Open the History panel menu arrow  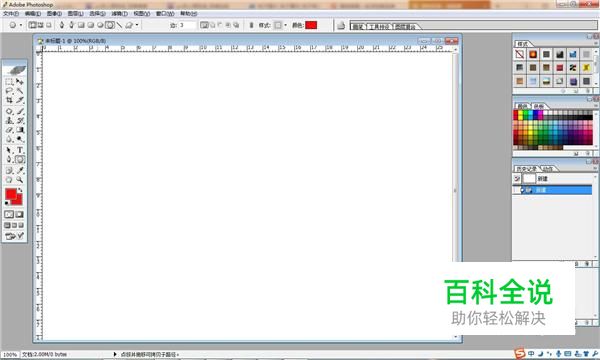coord(595,168)
